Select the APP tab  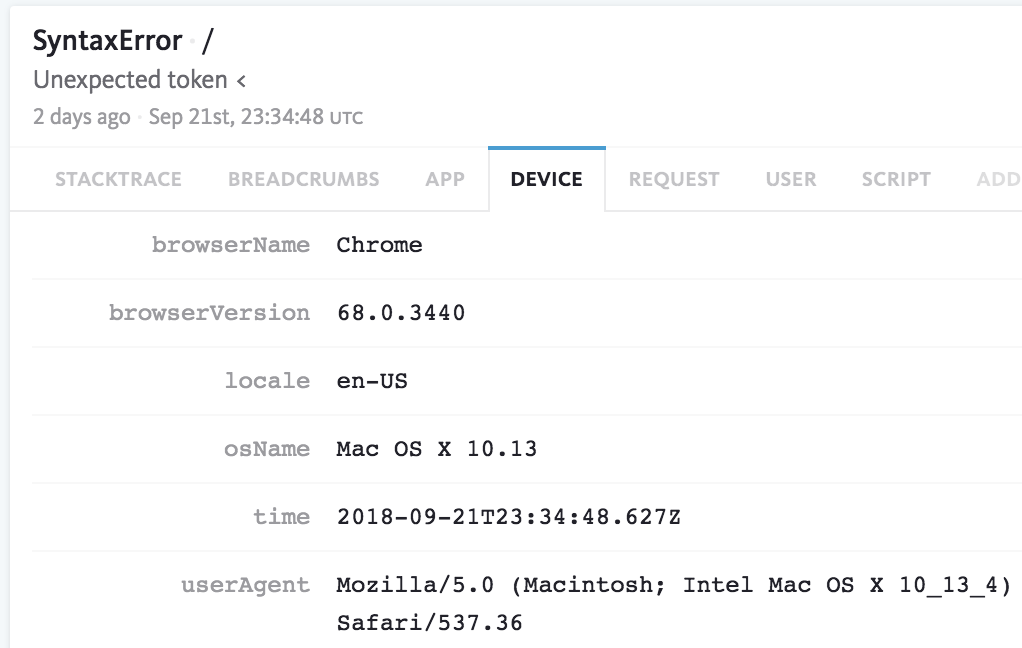tap(445, 179)
